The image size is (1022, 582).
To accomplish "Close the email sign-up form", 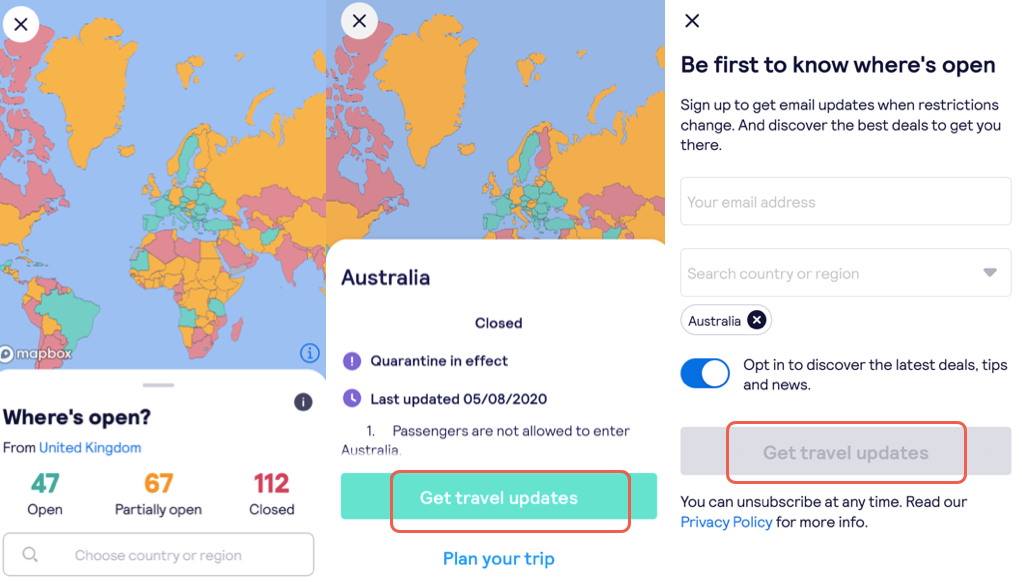I will (692, 21).
